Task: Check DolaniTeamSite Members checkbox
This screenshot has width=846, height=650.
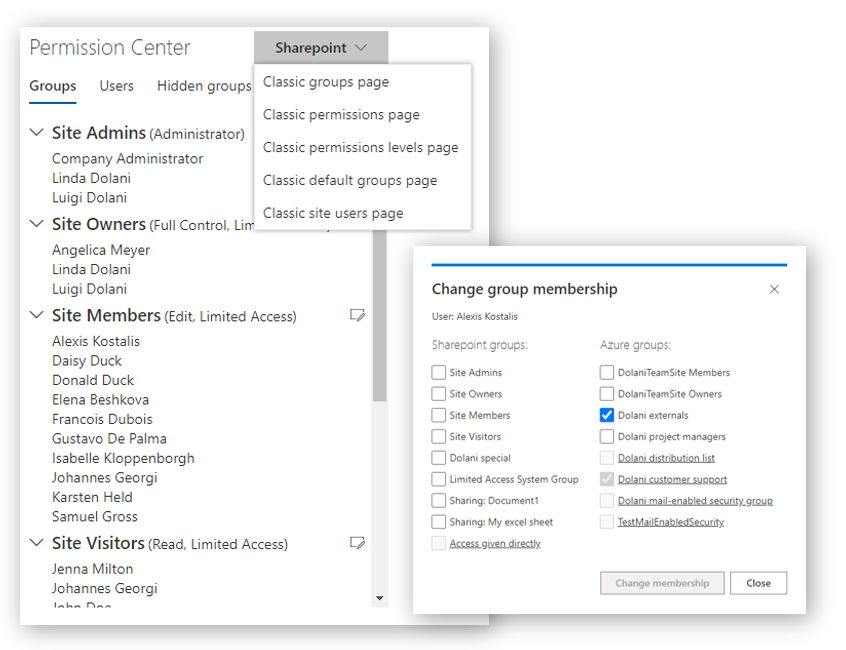Action: (x=607, y=372)
